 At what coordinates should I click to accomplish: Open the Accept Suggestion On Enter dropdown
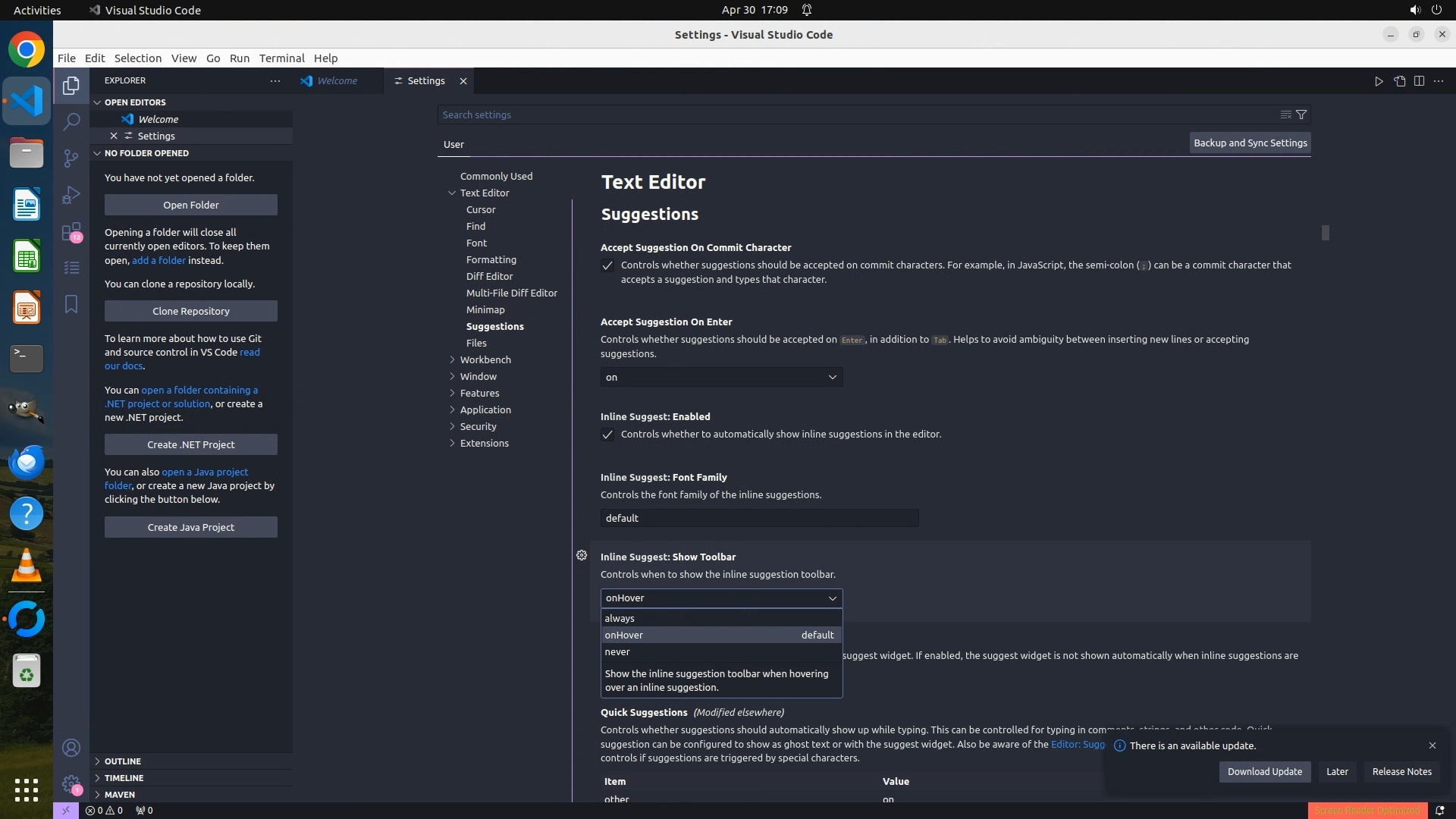pos(721,377)
